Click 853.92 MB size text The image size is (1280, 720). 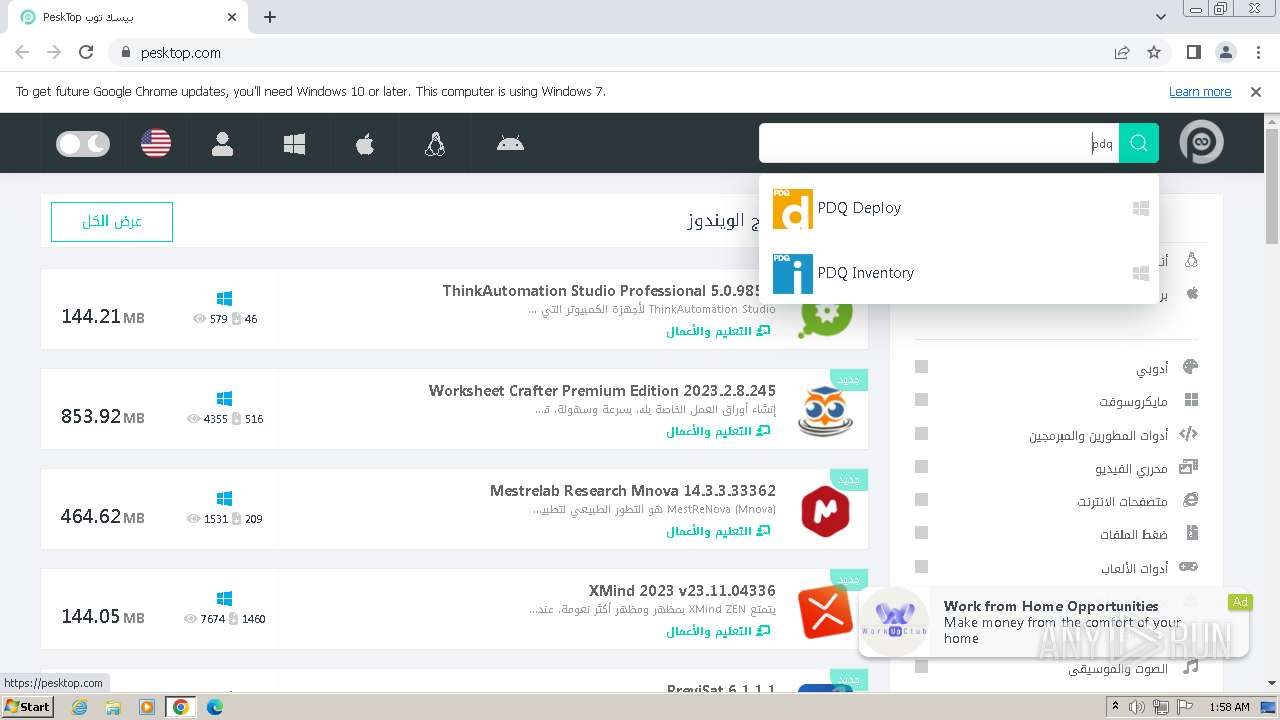click(103, 417)
